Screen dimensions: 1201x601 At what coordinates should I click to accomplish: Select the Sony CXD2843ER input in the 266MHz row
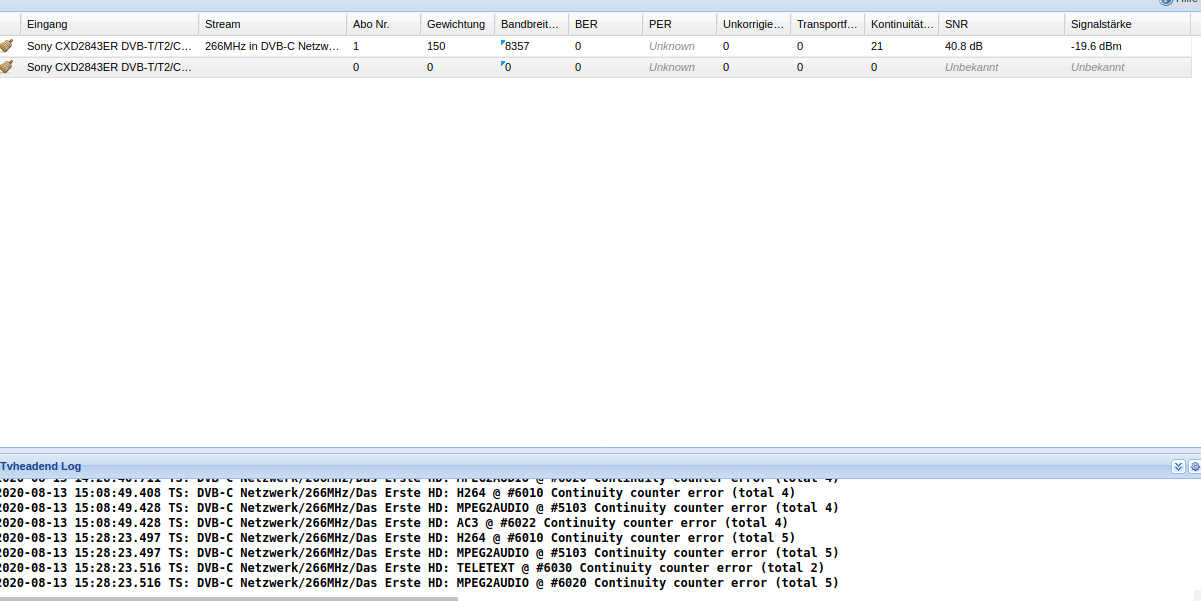[109, 46]
